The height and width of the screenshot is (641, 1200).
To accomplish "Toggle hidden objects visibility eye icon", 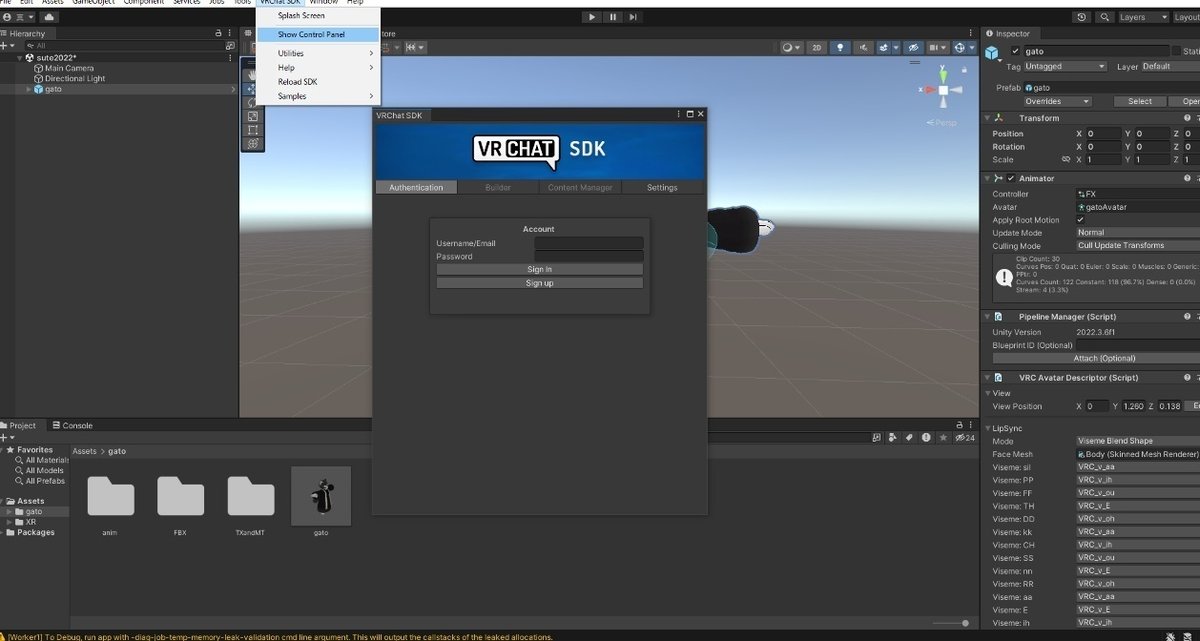I will 911,47.
